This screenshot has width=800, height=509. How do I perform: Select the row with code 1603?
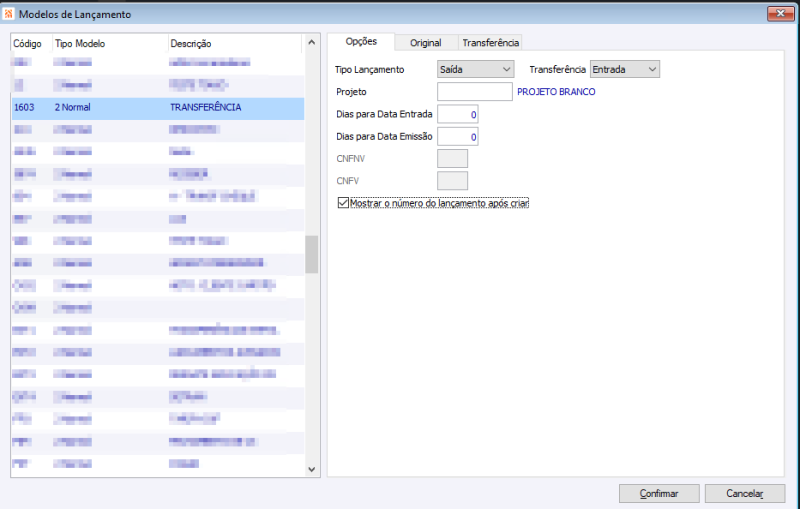point(158,108)
